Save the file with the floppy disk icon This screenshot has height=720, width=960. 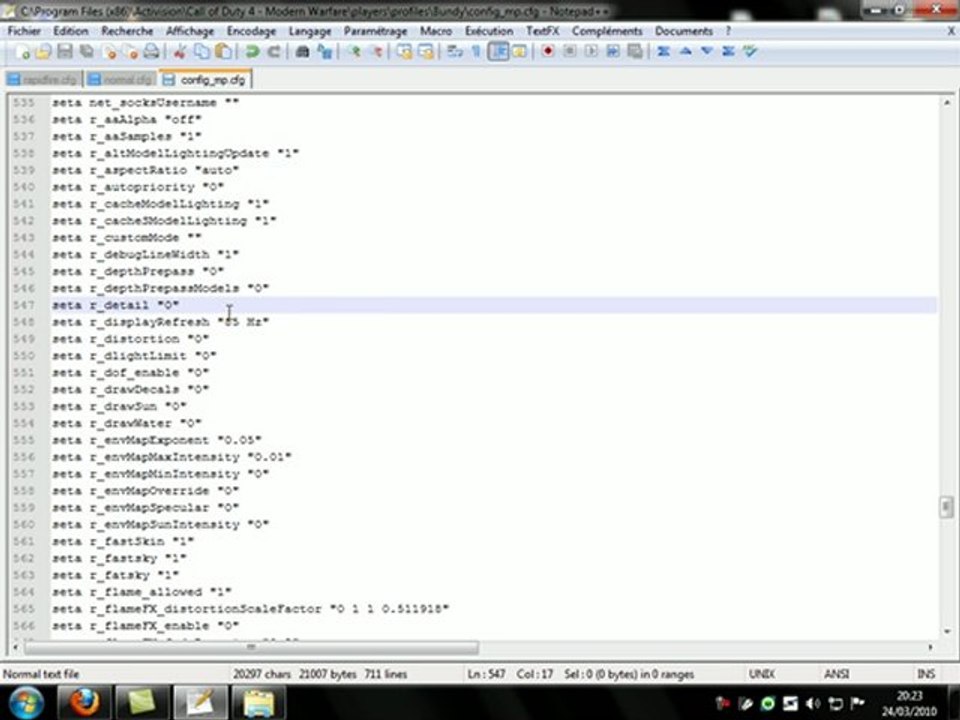point(64,52)
